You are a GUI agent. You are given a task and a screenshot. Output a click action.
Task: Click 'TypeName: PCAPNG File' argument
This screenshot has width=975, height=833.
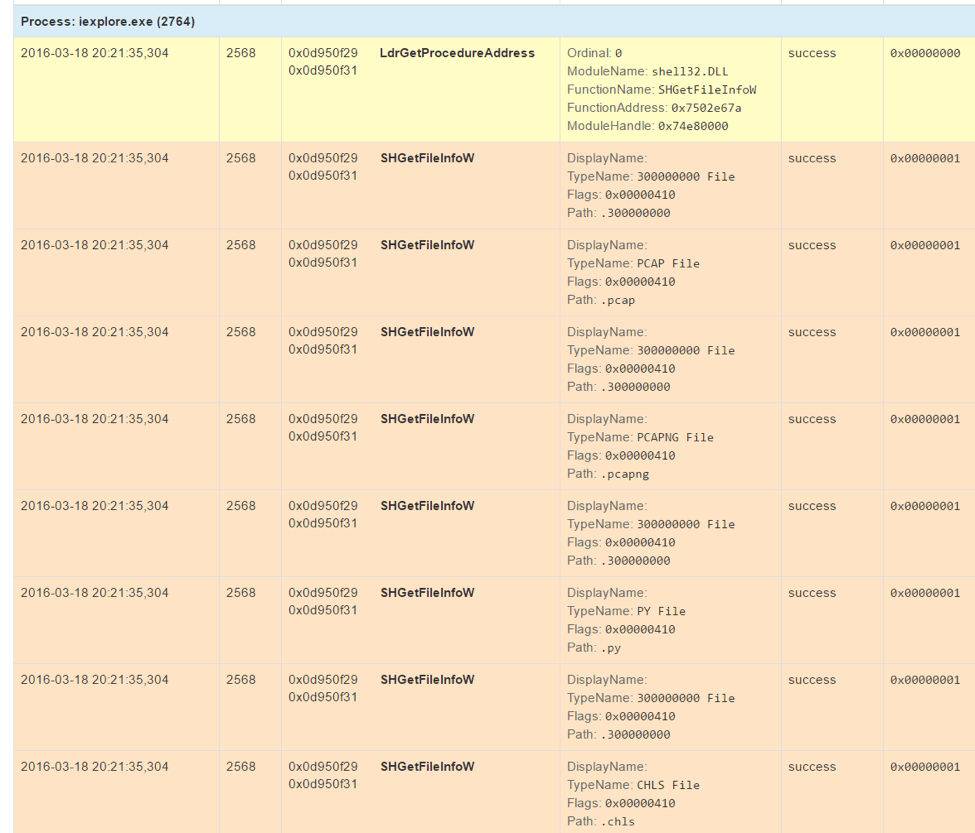[x=640, y=437]
